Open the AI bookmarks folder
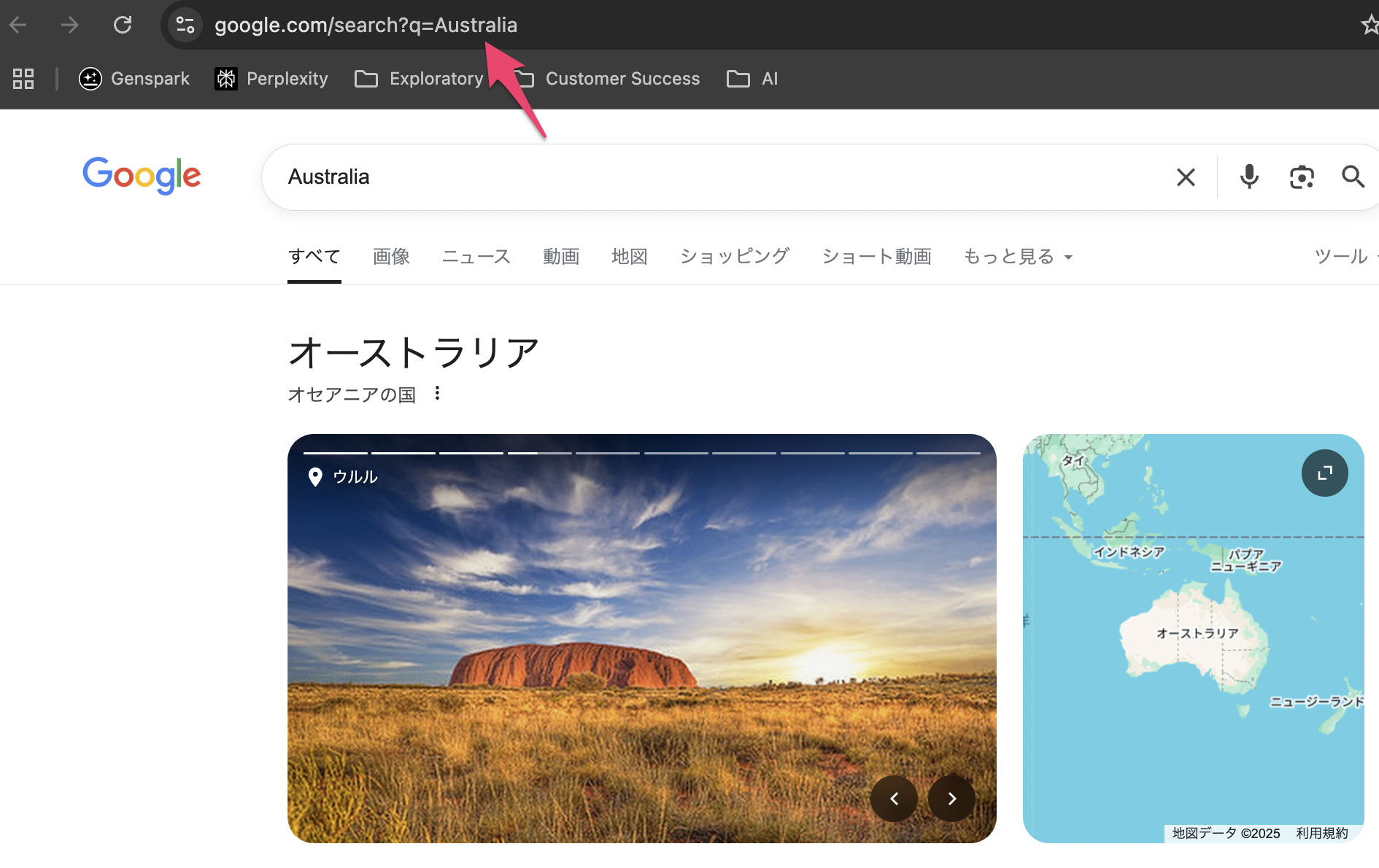The height and width of the screenshot is (868, 1379). click(752, 79)
